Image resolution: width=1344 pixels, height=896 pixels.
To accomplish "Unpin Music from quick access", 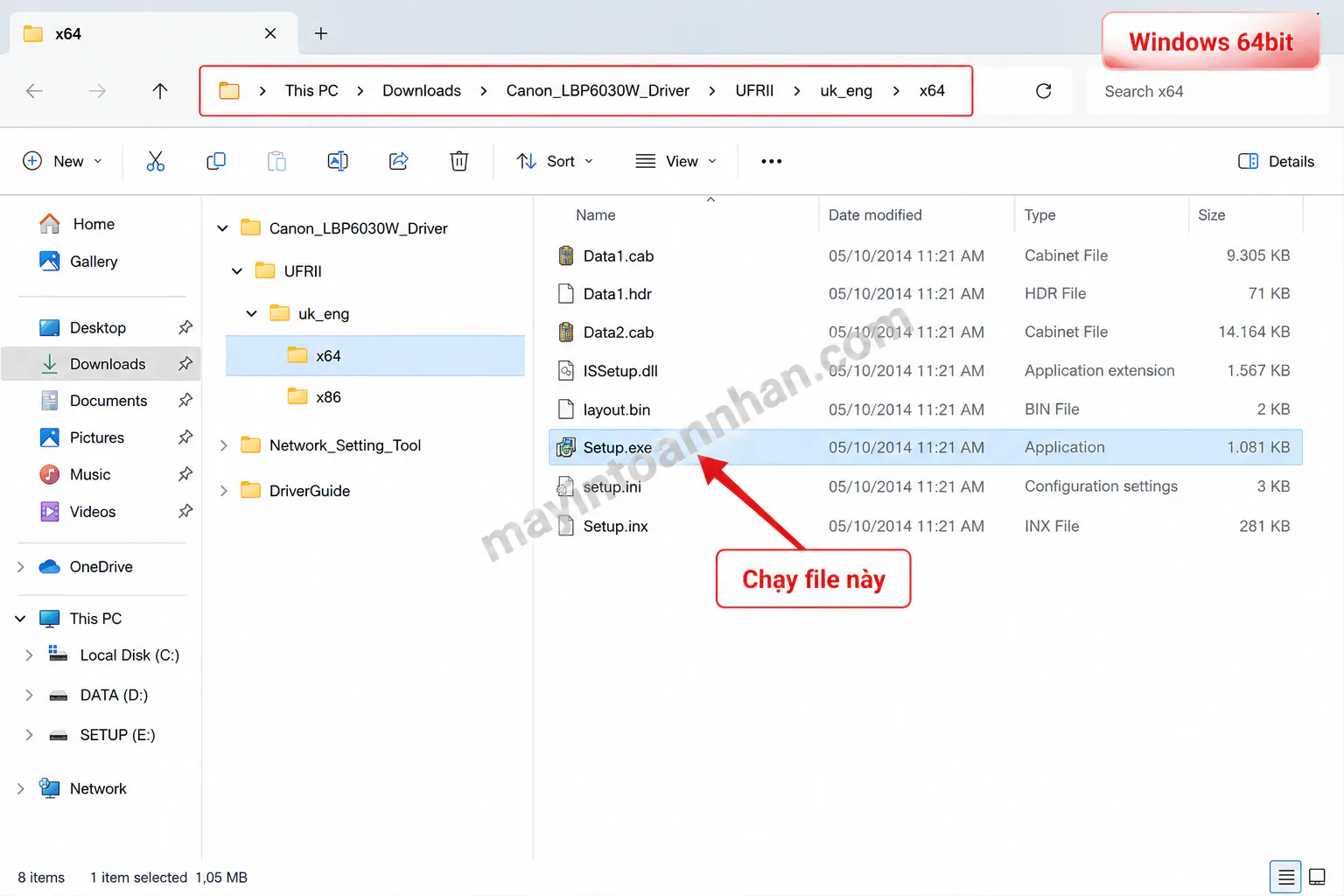I will [185, 474].
